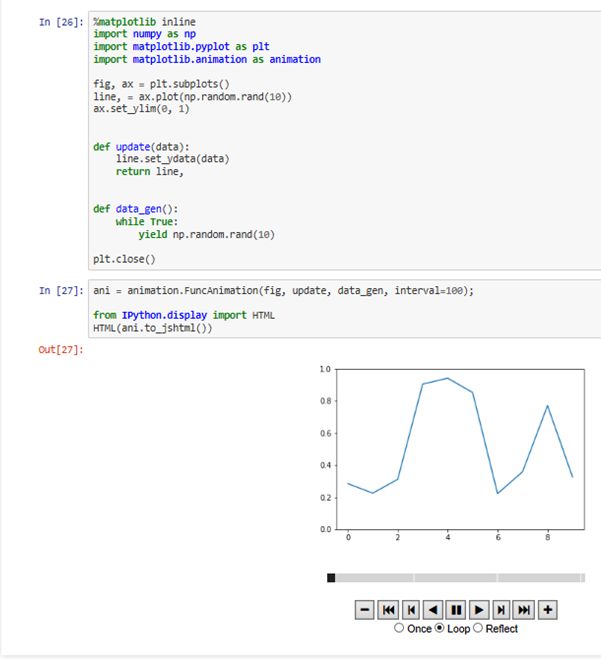Click the line 'line.set_ydata(data)'
This screenshot has width=601, height=659.
point(173,159)
